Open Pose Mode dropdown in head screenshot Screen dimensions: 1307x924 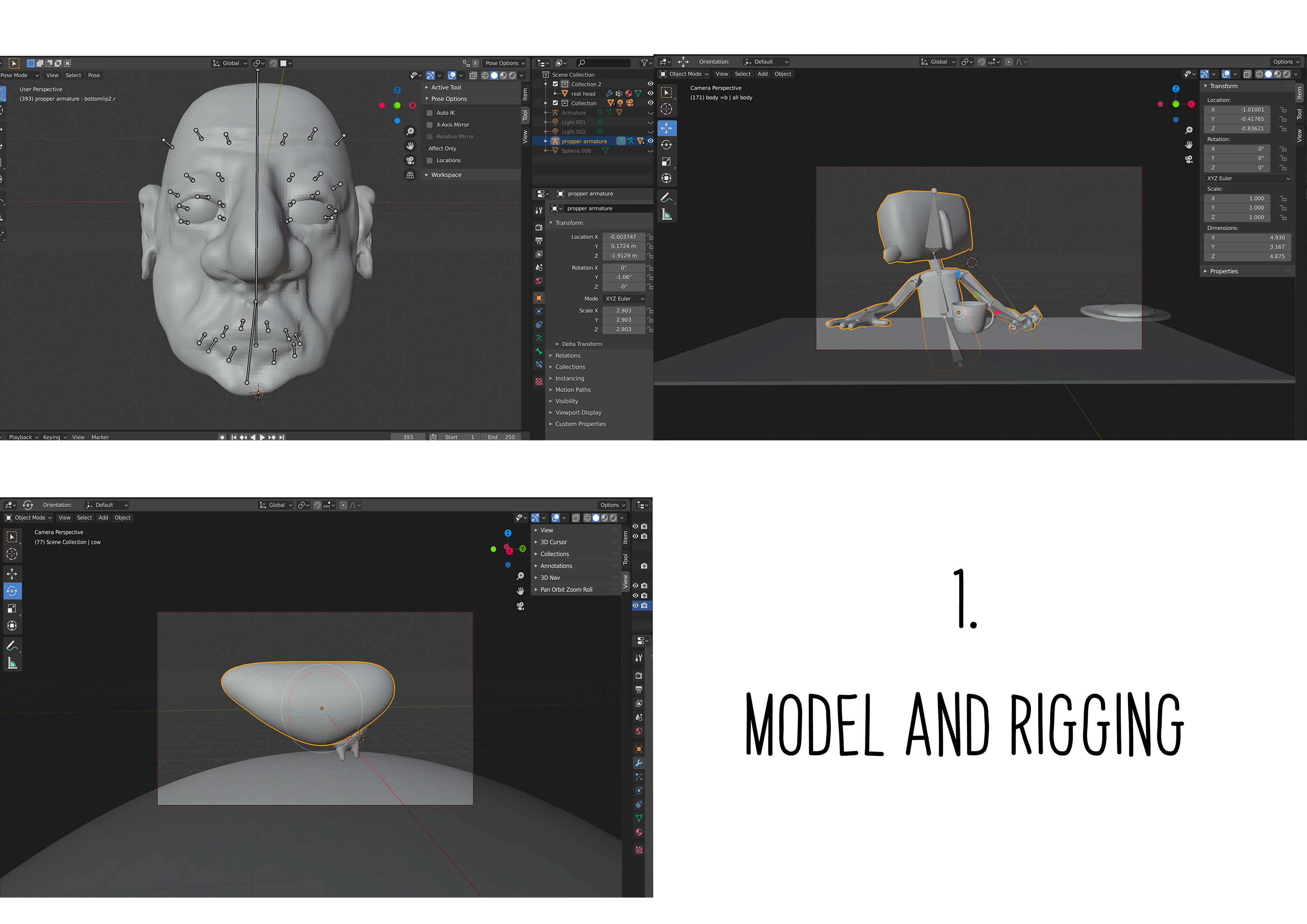(20, 75)
